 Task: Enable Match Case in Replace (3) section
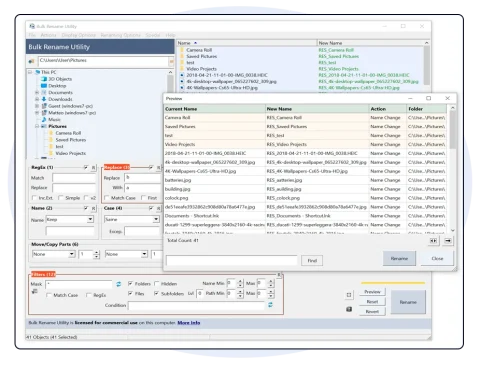click(107, 198)
